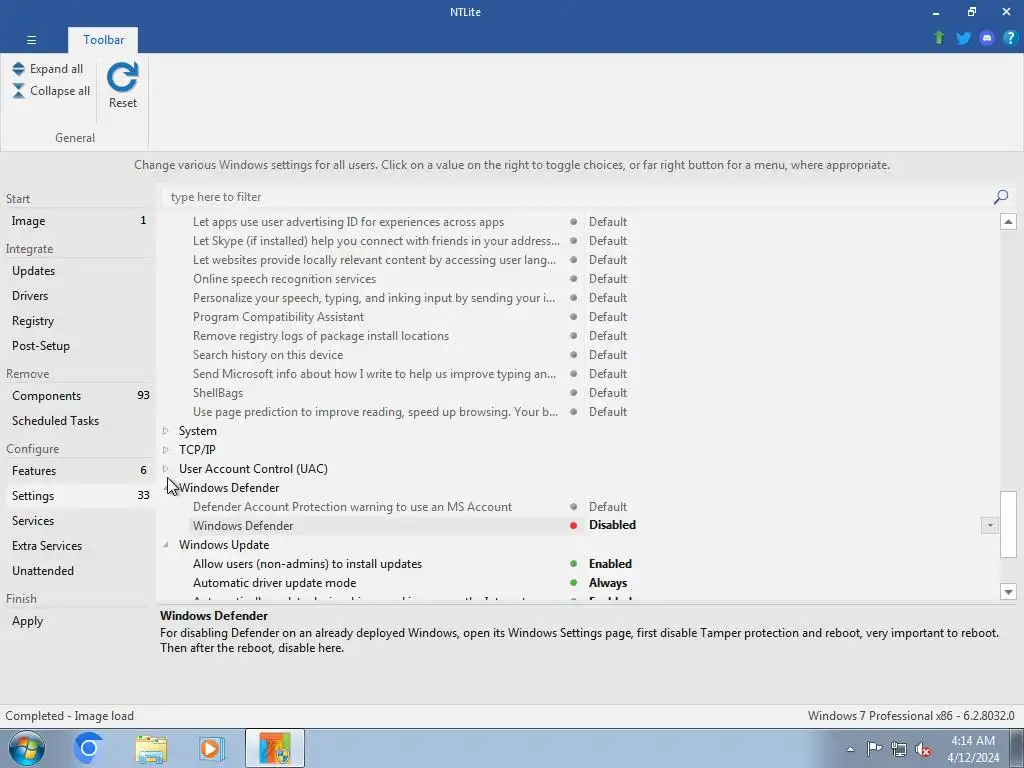Expand the TCP/IP tree node
Image resolution: width=1024 pixels, height=768 pixels.
(166, 450)
